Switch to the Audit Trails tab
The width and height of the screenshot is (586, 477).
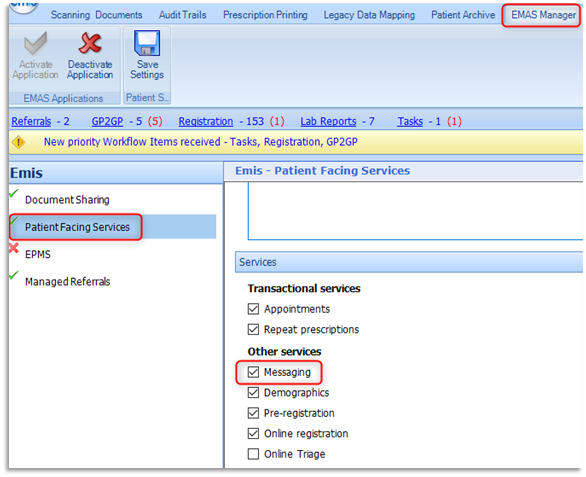pyautogui.click(x=182, y=15)
